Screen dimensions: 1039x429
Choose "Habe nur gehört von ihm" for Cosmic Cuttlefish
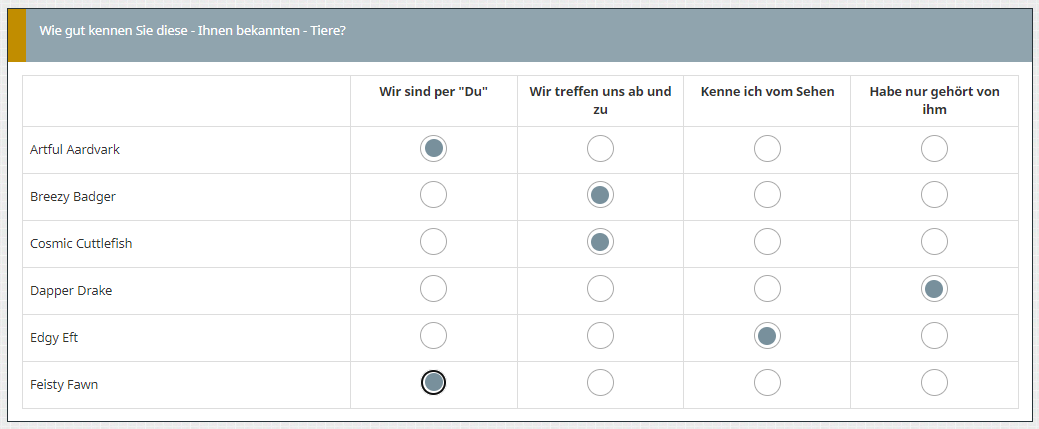[x=934, y=243]
